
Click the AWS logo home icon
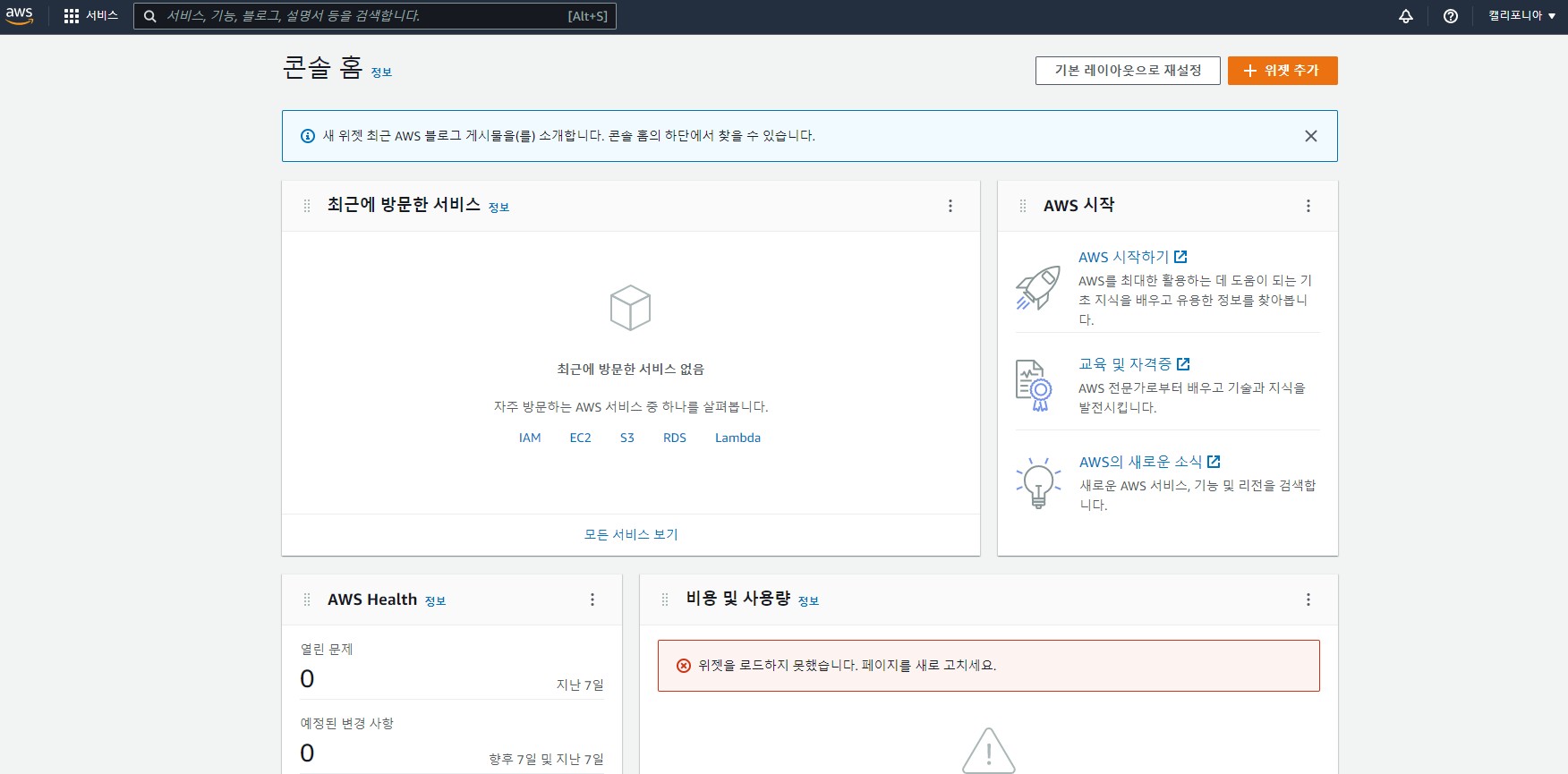19,16
